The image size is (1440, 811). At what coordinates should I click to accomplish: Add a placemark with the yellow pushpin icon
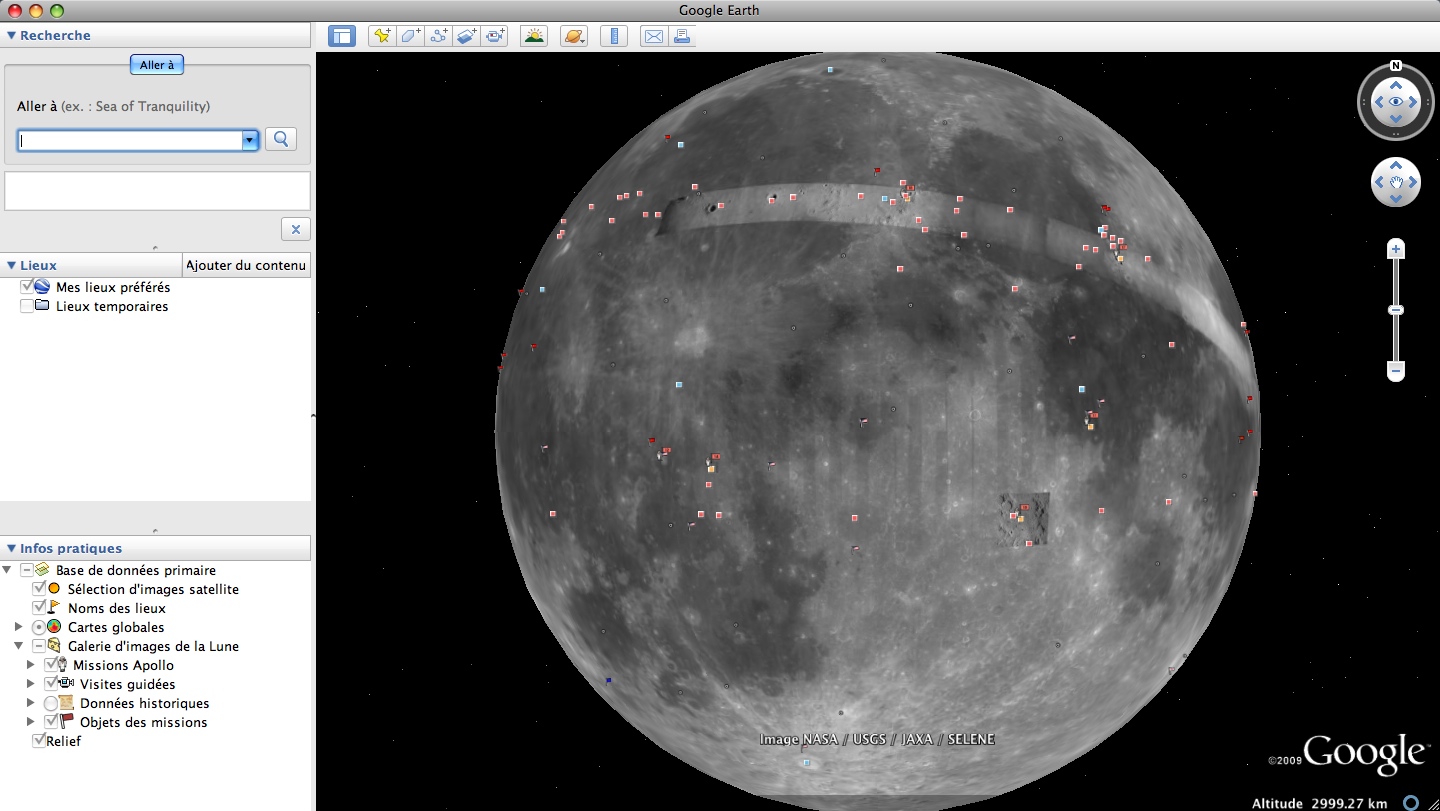[x=382, y=36]
